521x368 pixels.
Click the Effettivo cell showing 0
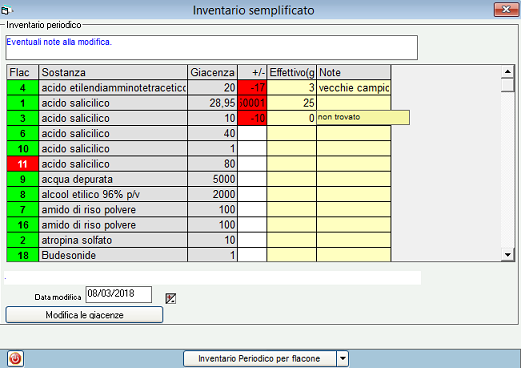(292, 118)
